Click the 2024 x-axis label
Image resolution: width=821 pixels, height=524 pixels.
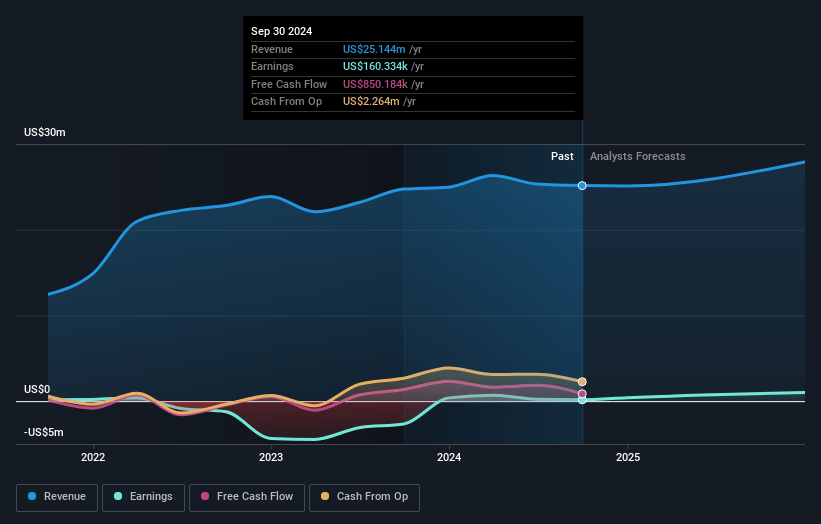449,457
